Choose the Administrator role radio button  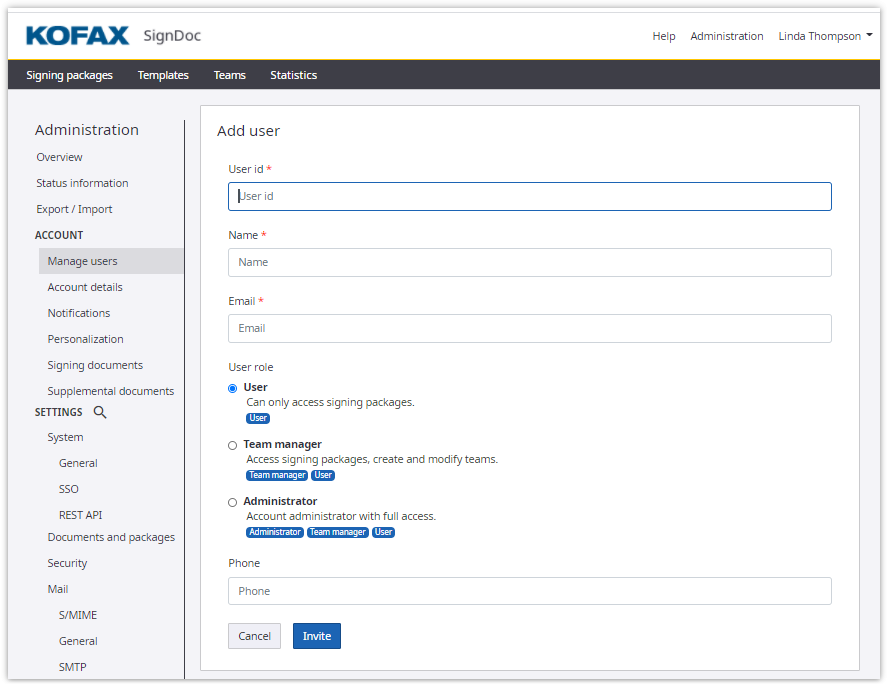[233, 502]
